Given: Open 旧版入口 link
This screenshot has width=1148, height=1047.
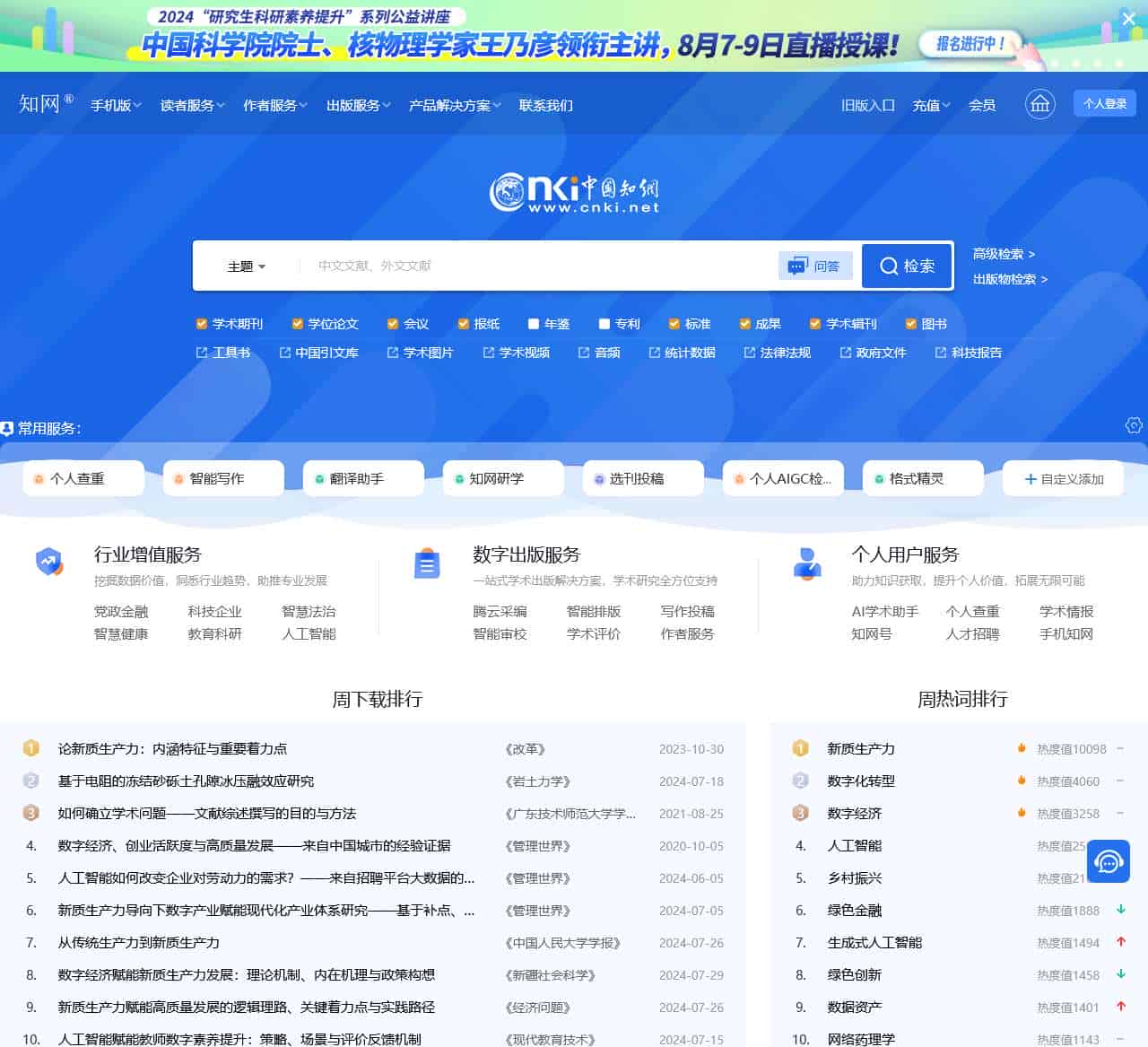Looking at the screenshot, I should tap(868, 105).
